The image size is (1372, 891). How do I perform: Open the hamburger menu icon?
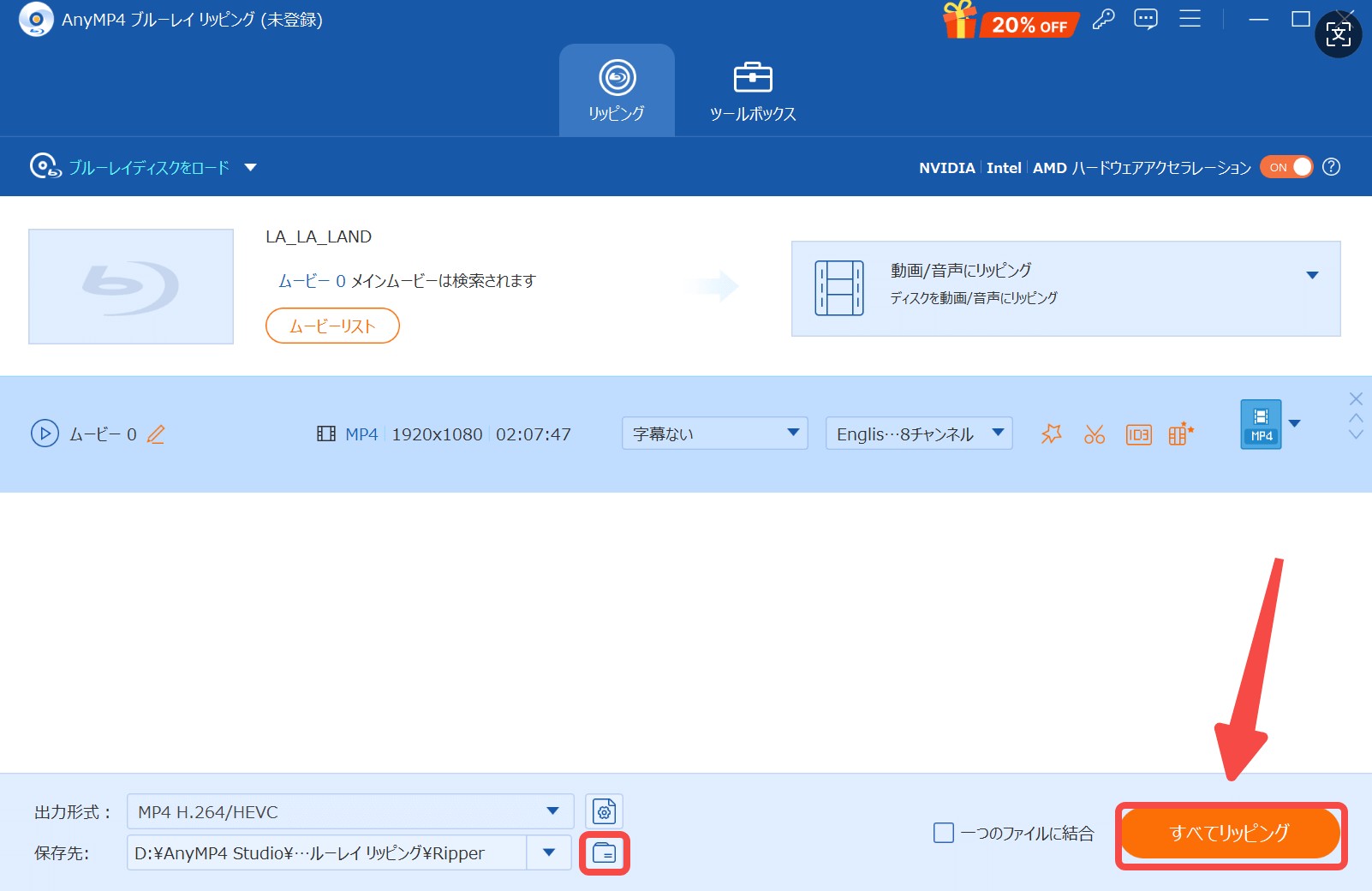(1190, 19)
